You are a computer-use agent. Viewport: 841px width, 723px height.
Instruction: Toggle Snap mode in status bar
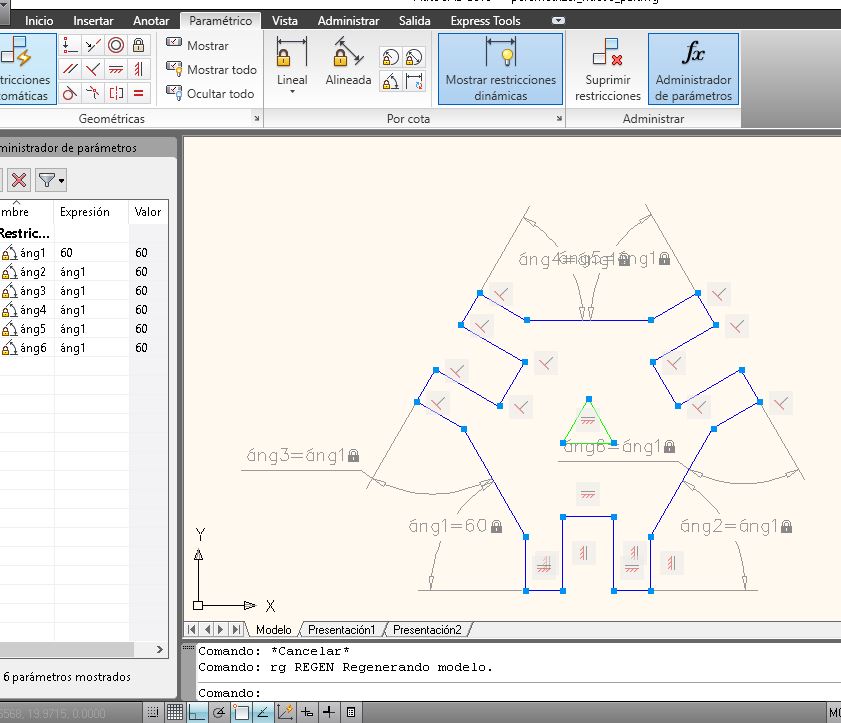click(153, 712)
